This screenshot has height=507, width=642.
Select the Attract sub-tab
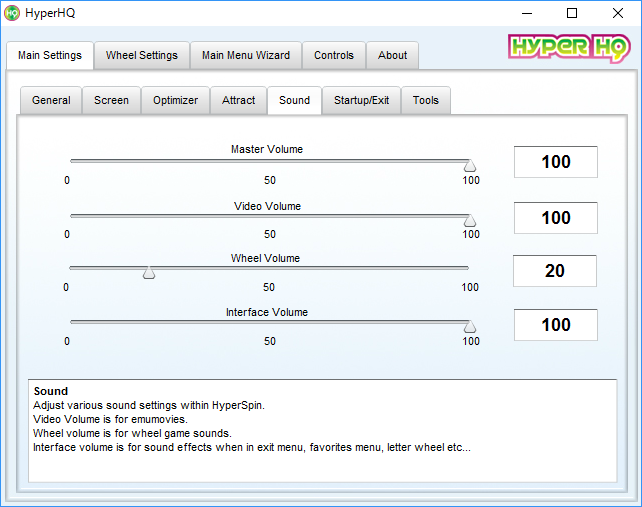point(238,100)
